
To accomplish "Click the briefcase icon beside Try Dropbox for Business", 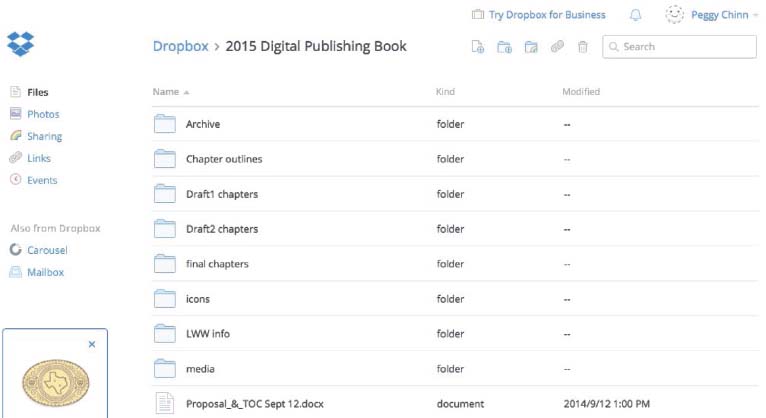I will [x=478, y=15].
